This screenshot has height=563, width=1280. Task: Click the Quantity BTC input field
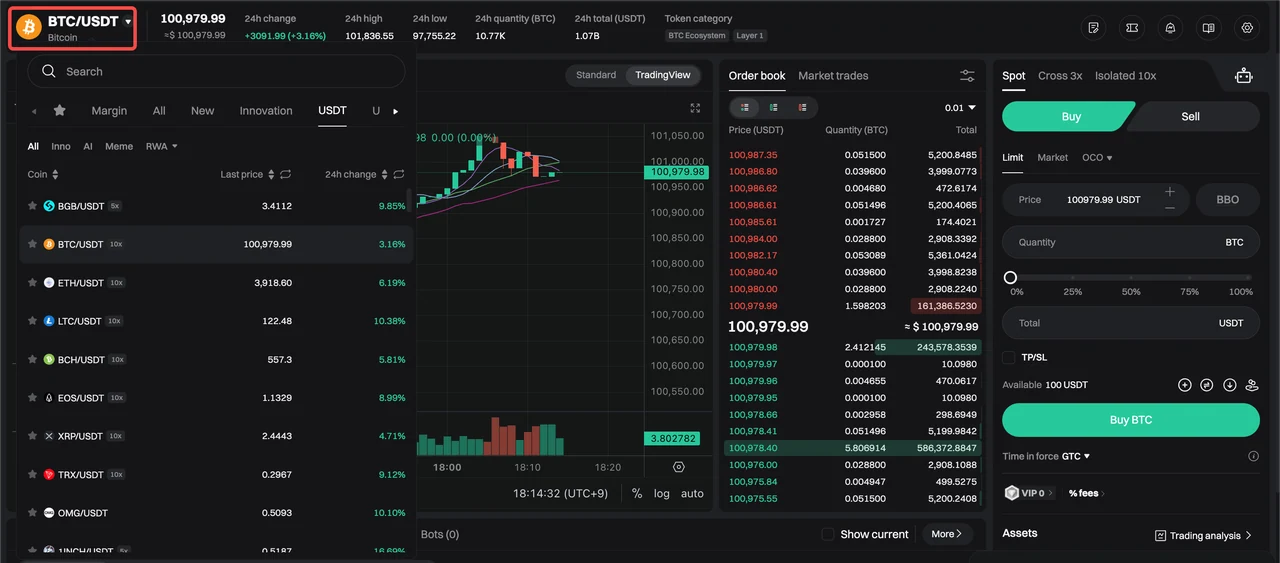(1131, 242)
